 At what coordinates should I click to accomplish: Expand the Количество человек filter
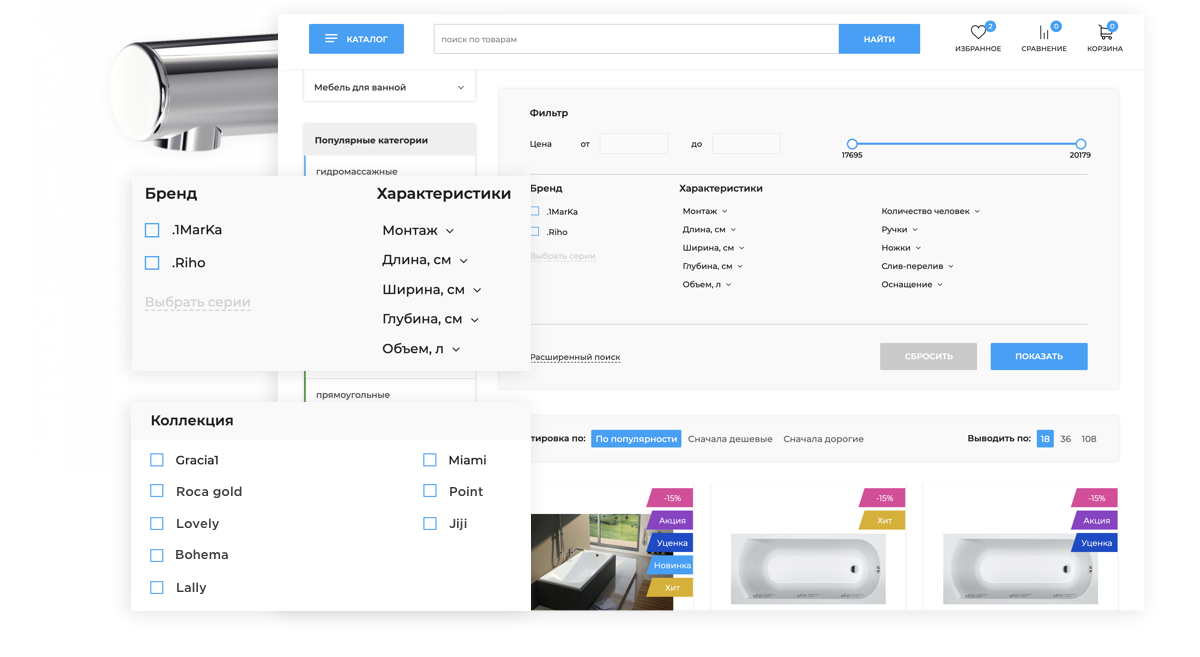pyautogui.click(x=930, y=211)
